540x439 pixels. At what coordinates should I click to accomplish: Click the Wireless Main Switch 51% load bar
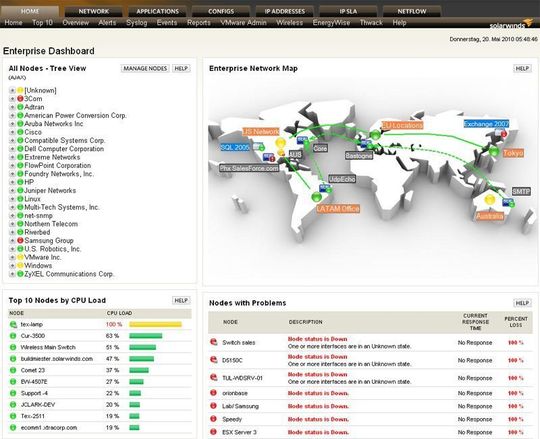(x=143, y=347)
